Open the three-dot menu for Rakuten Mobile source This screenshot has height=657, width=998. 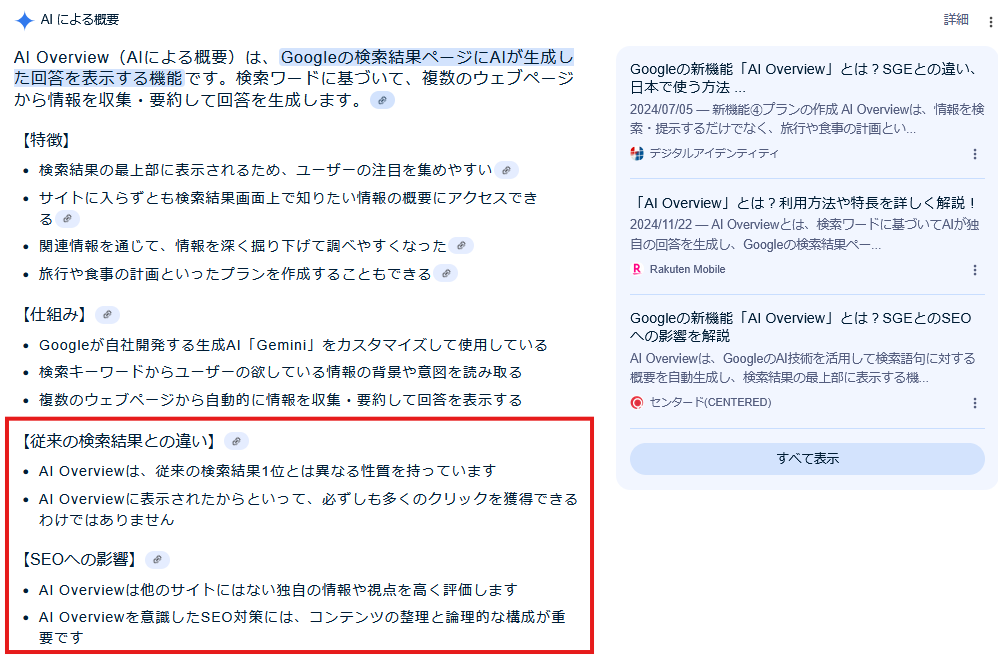tap(974, 270)
